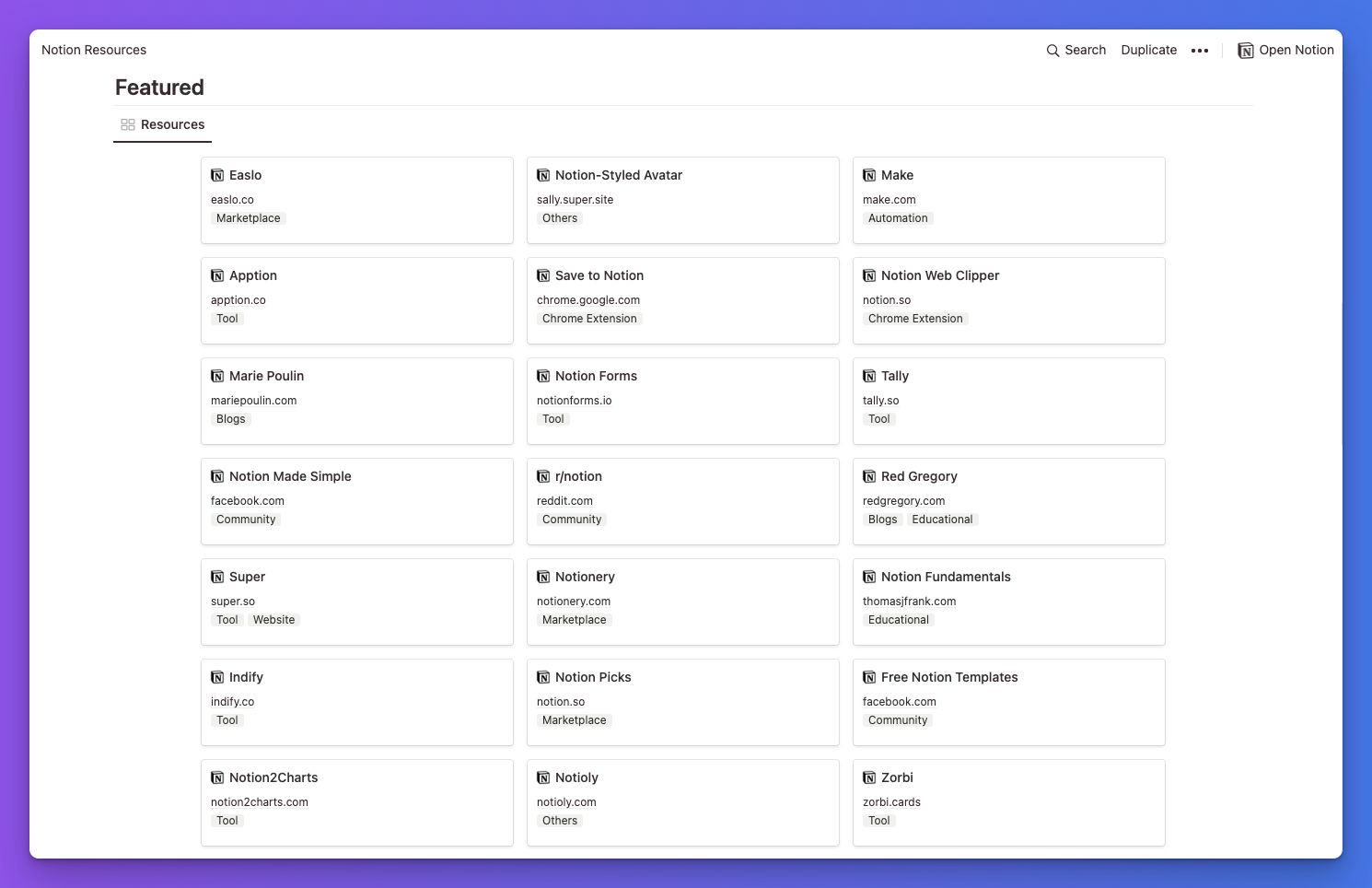Click the Notion icon on the Tally card
The image size is (1372, 888).
tap(869, 376)
